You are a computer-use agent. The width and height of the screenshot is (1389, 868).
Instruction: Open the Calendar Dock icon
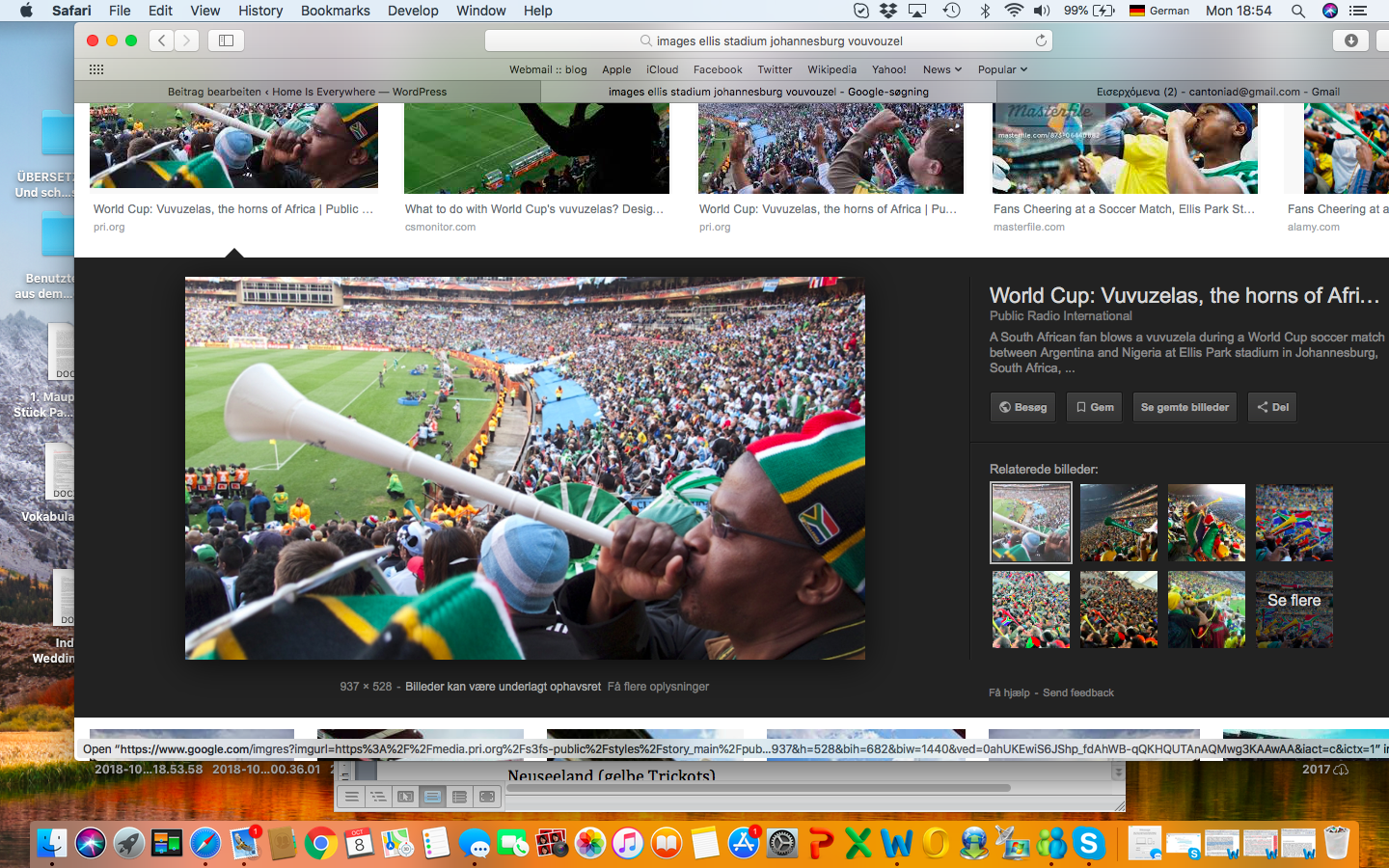pos(359,844)
